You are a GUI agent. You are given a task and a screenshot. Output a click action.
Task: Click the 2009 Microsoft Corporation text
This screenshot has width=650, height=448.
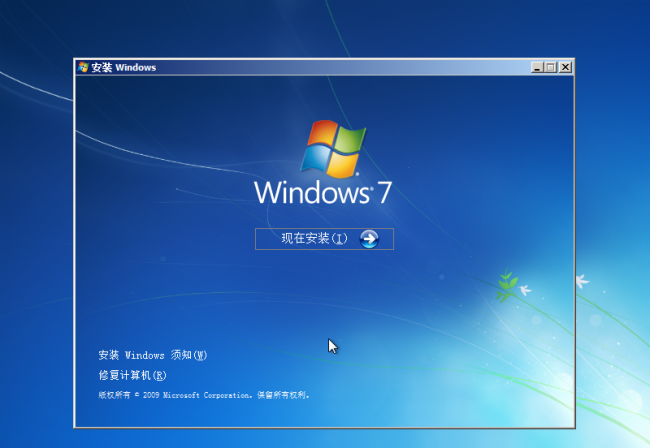tap(197, 395)
